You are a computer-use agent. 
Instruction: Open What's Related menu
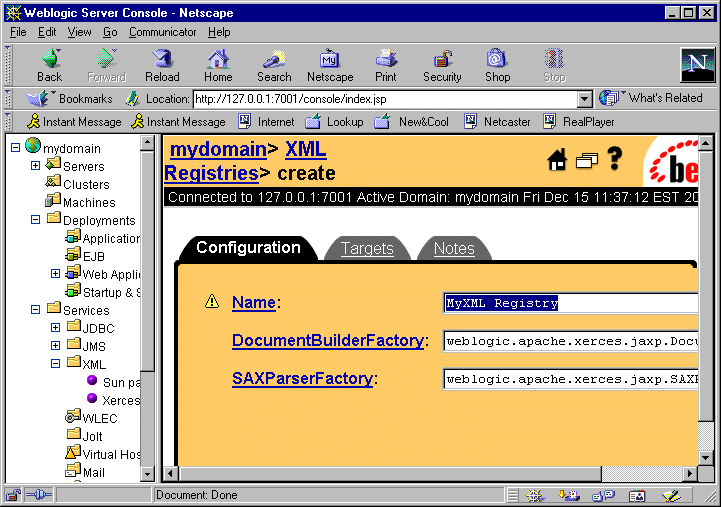coord(650,98)
